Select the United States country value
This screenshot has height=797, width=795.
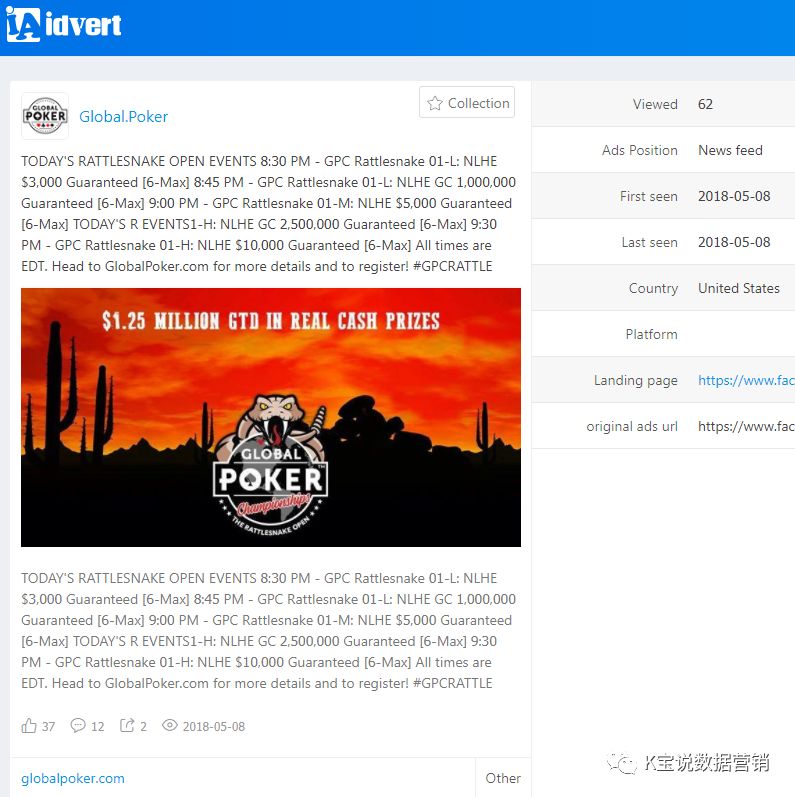tap(739, 288)
